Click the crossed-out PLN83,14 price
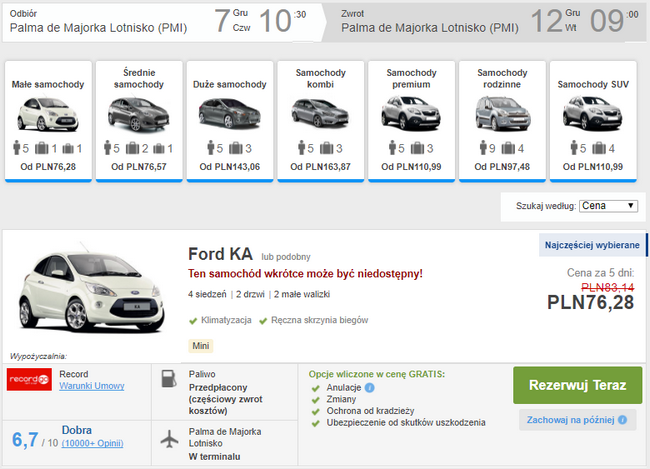The height and width of the screenshot is (469, 650). pos(607,287)
